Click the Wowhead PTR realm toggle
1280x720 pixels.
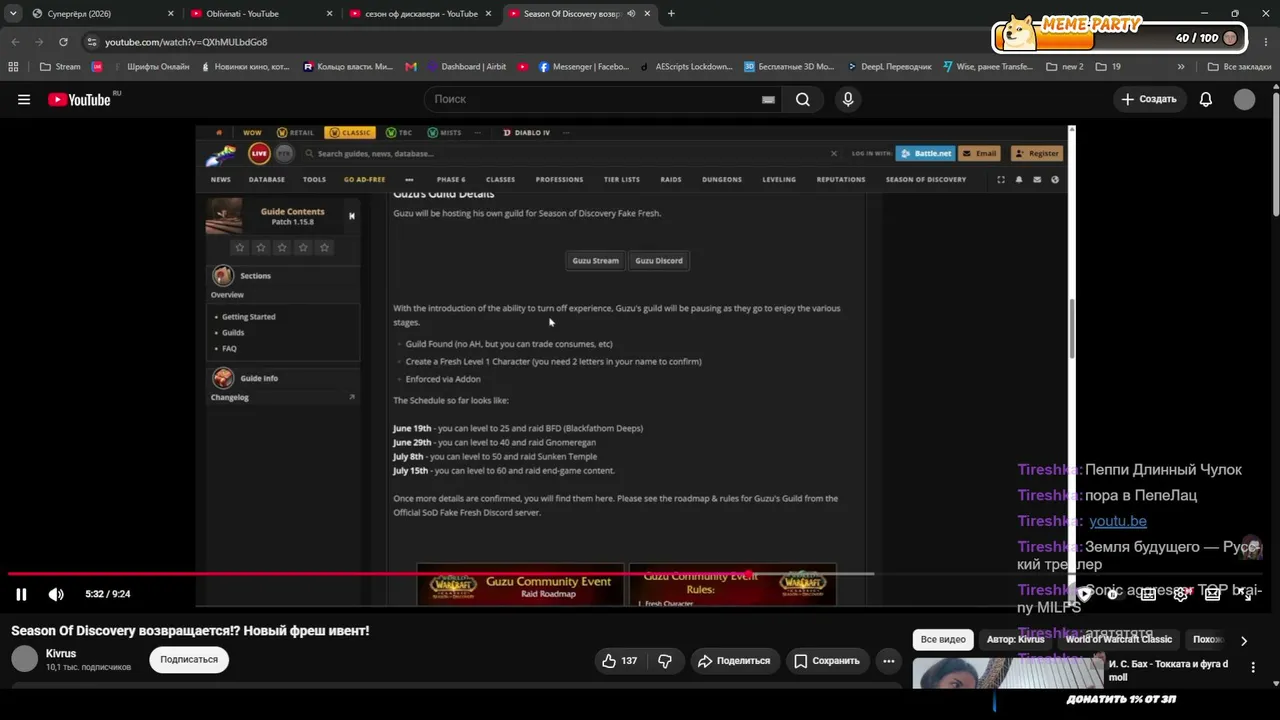(x=284, y=153)
